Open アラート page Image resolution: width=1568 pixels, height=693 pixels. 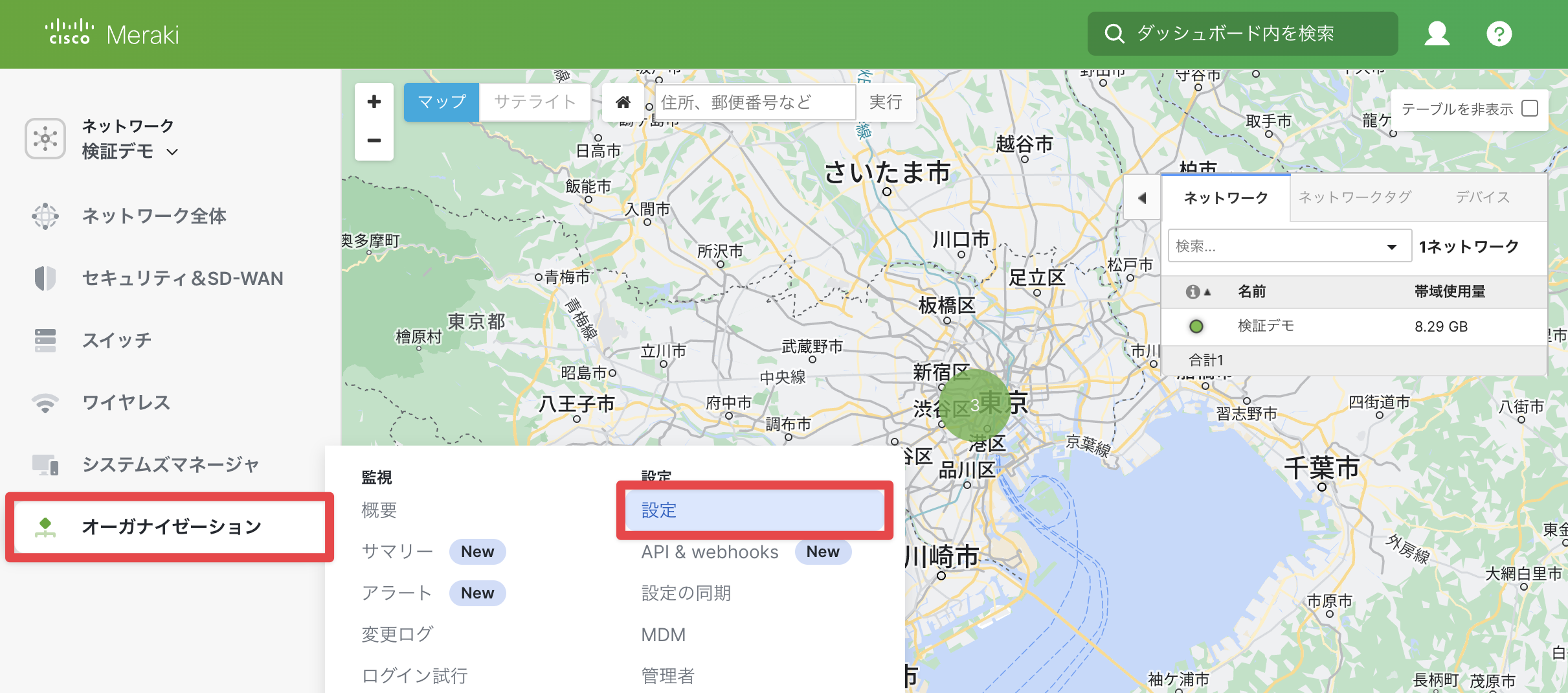coord(396,593)
